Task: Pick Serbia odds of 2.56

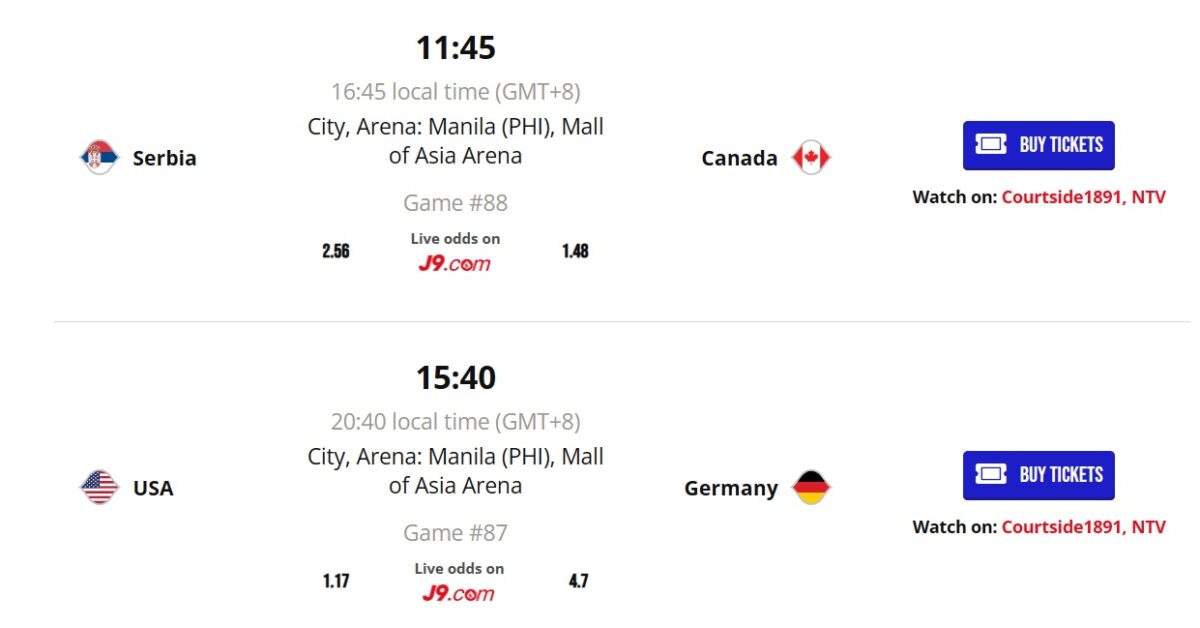Action: point(336,251)
